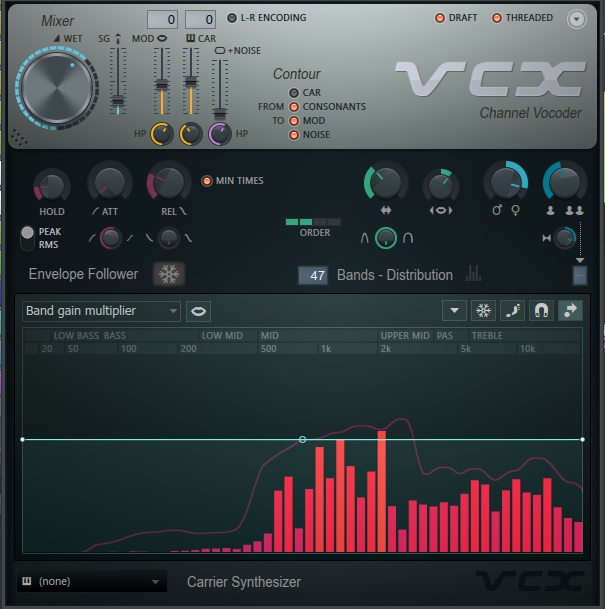The width and height of the screenshot is (605, 609).
Task: Toggle THREADED processing
Action: tap(497, 18)
